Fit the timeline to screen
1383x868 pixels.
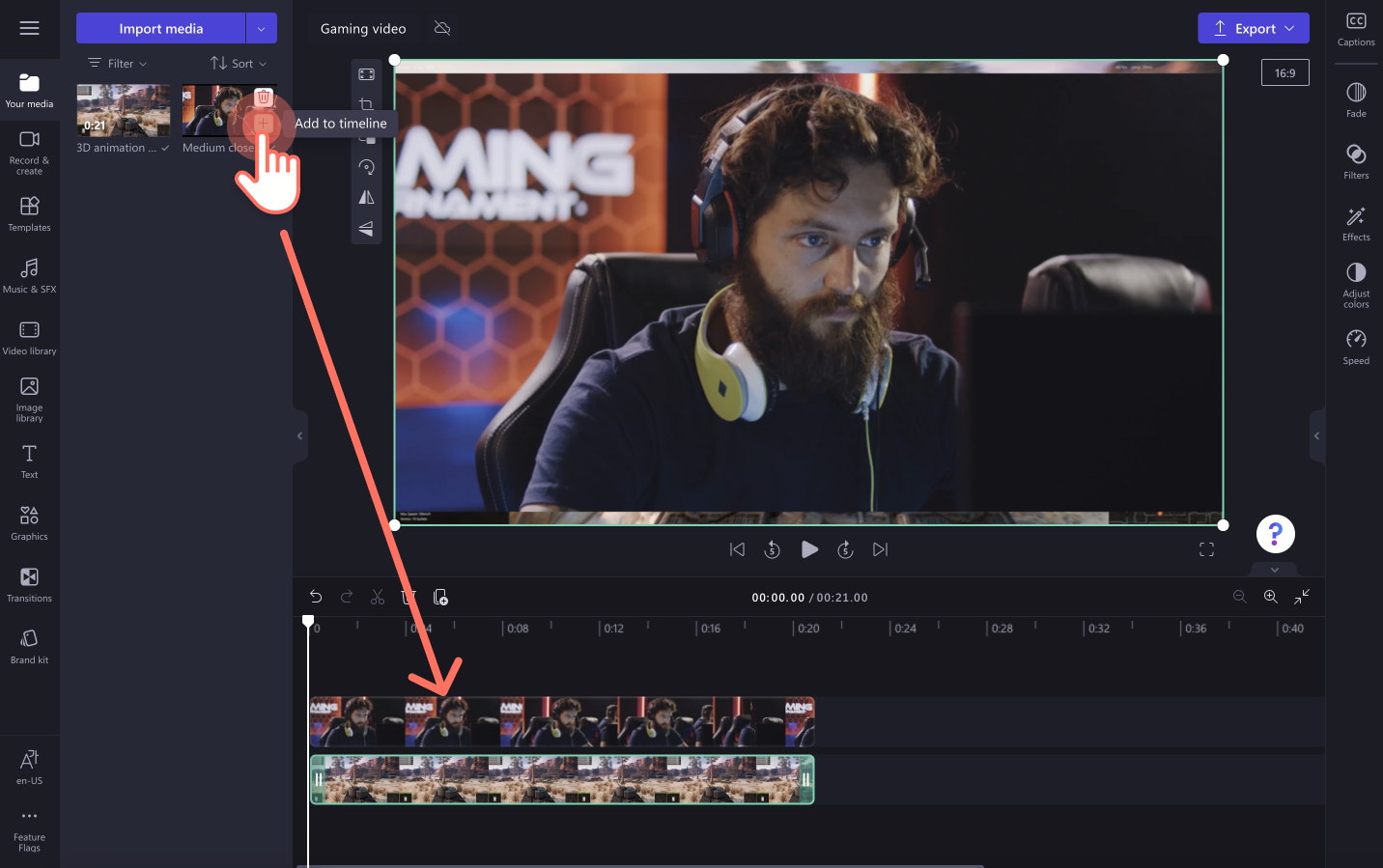coord(1302,597)
